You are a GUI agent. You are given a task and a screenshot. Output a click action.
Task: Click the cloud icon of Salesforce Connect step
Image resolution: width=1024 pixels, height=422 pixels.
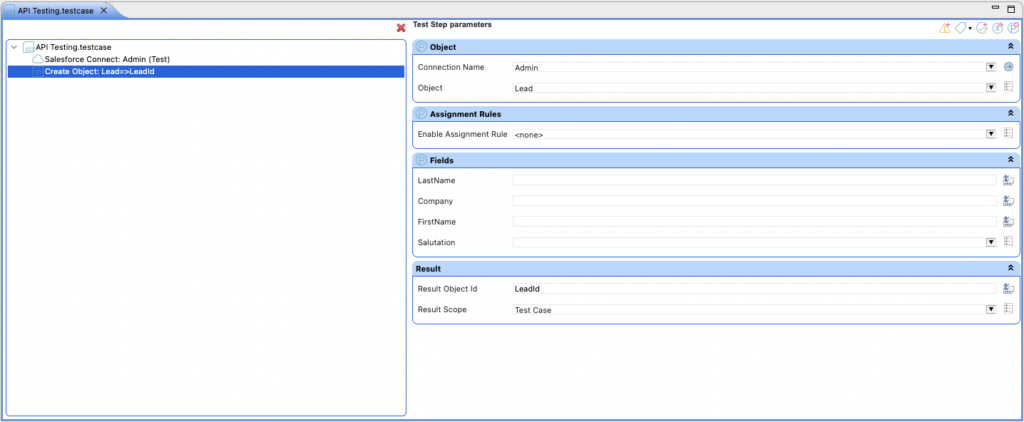click(38, 59)
